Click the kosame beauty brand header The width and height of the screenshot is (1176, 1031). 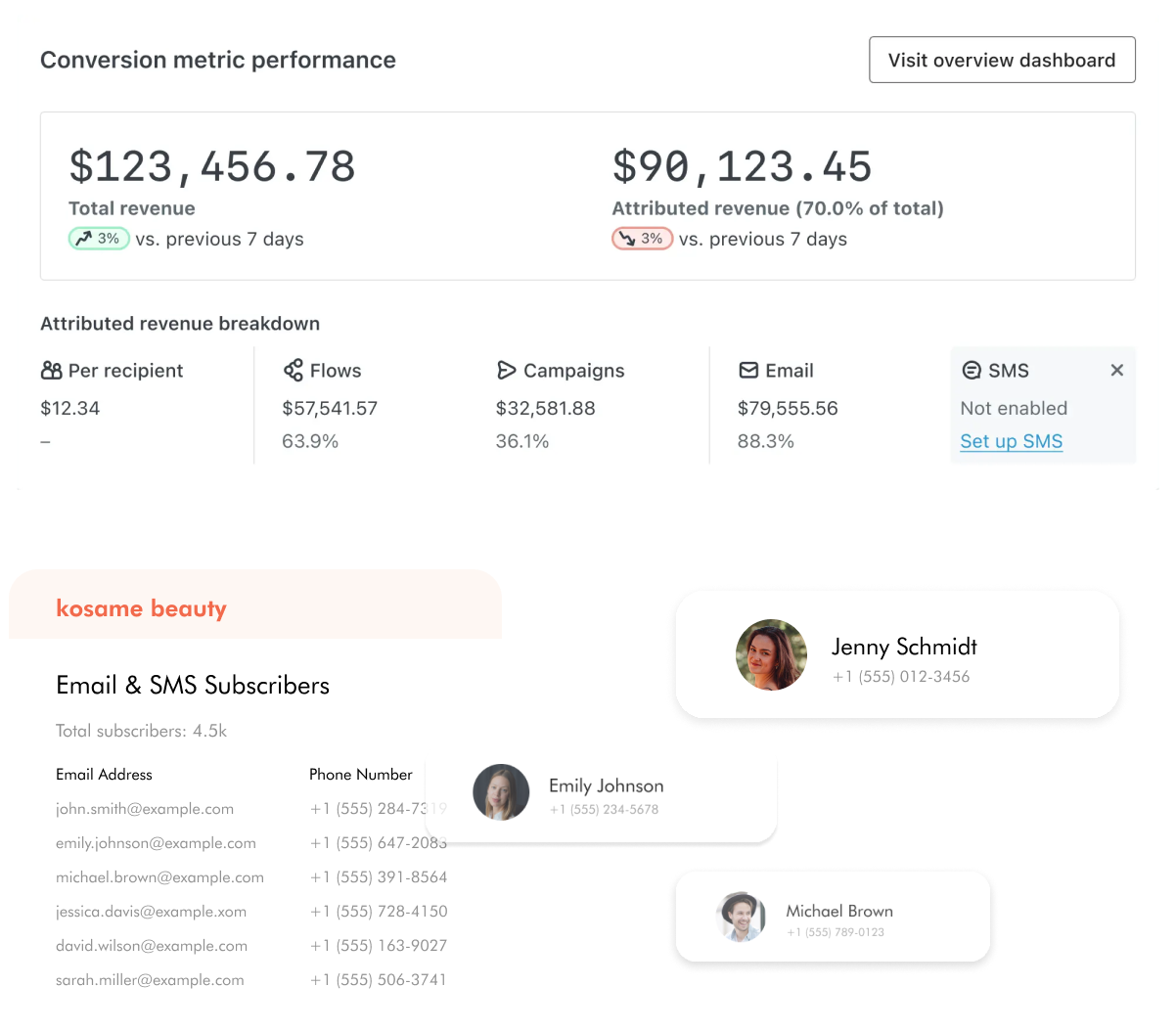141,608
